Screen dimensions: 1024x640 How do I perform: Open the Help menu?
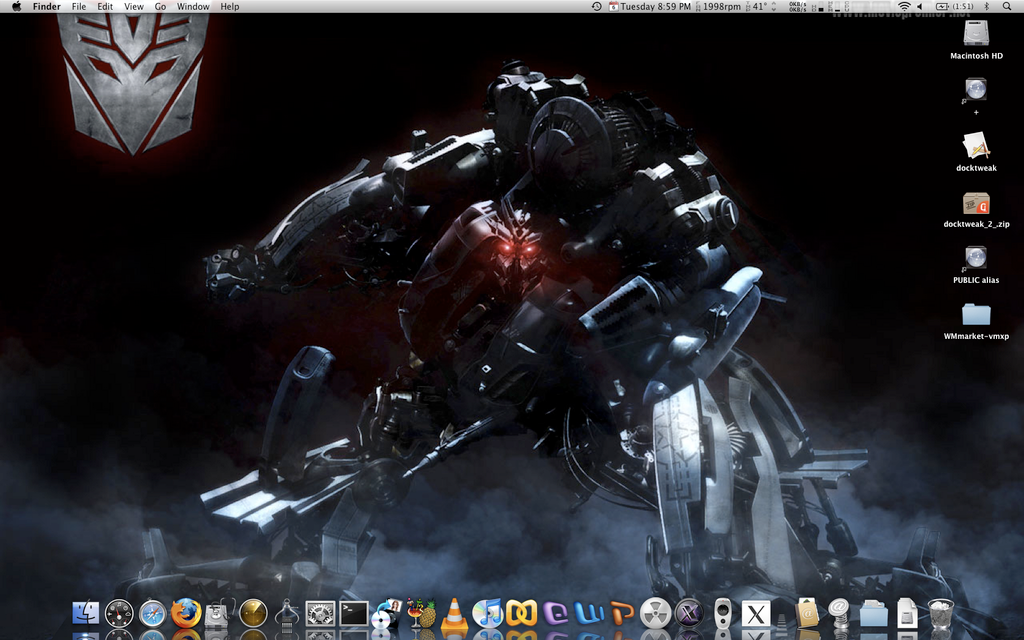pyautogui.click(x=230, y=7)
